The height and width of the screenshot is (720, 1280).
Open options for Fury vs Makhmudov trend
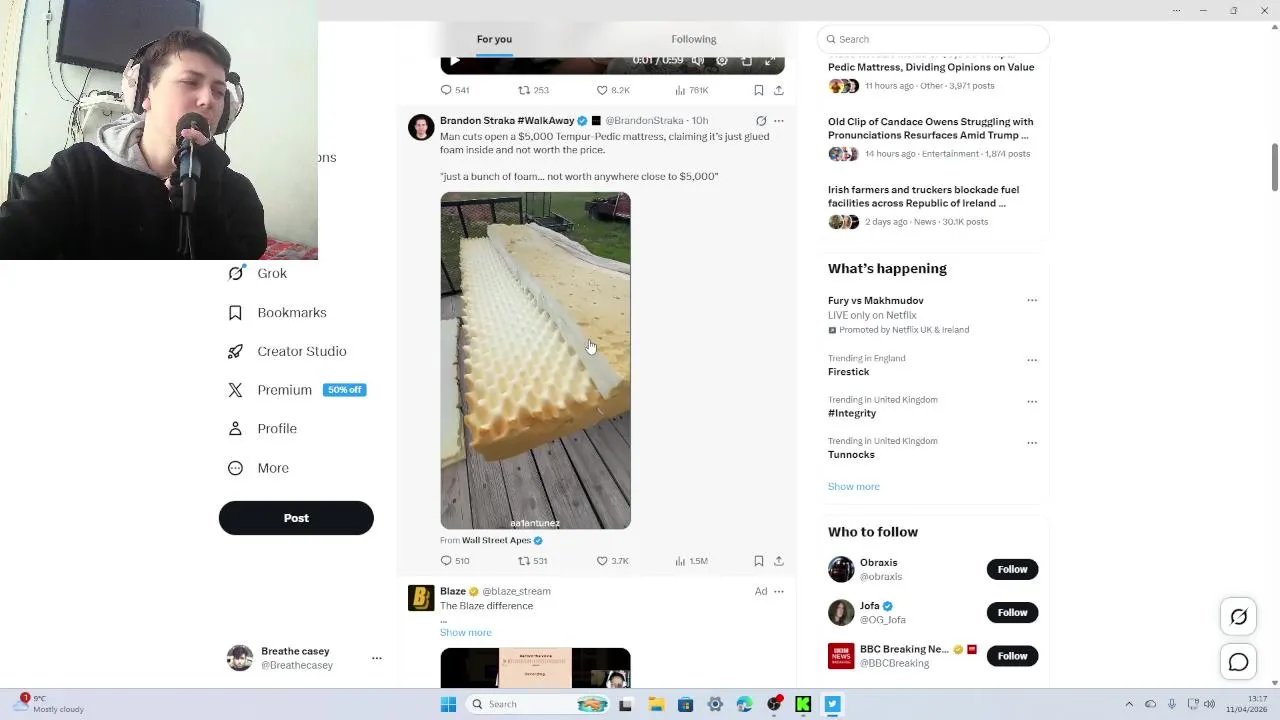[x=1032, y=300]
